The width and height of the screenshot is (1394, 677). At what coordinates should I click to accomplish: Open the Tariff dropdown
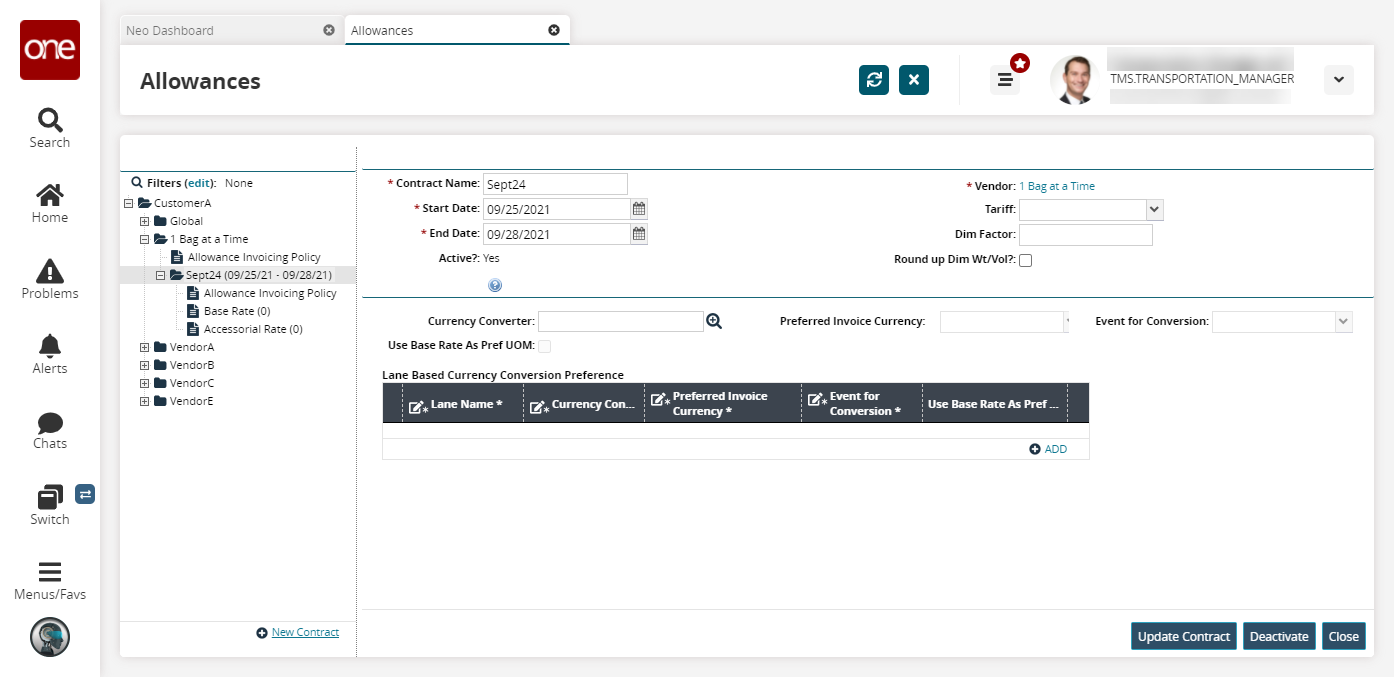(x=1154, y=209)
